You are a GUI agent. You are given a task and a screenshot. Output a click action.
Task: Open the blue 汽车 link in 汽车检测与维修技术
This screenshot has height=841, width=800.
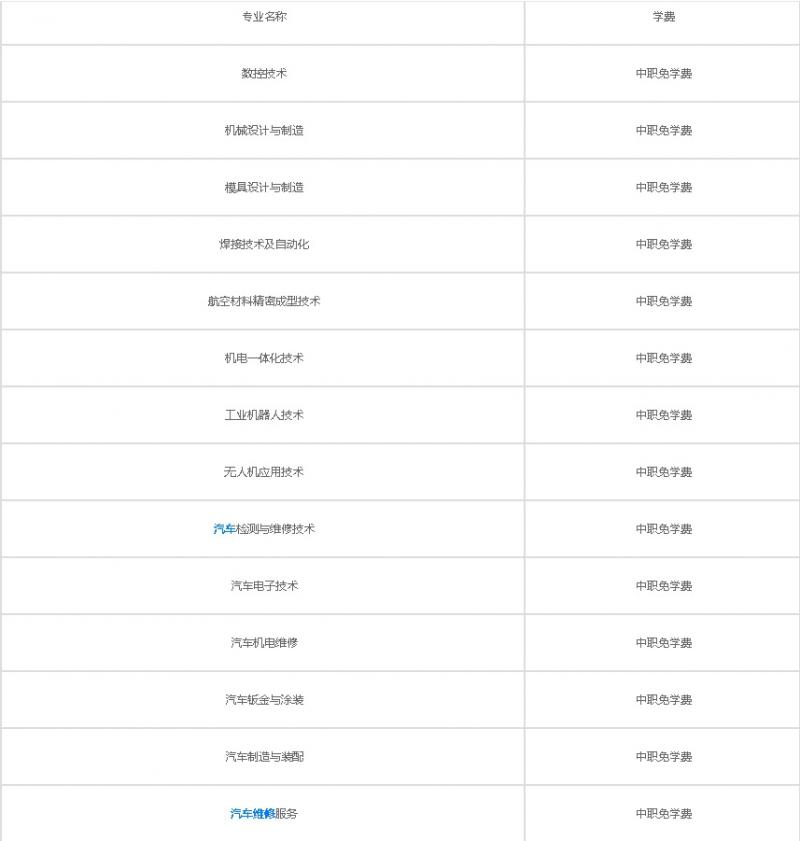tap(224, 529)
